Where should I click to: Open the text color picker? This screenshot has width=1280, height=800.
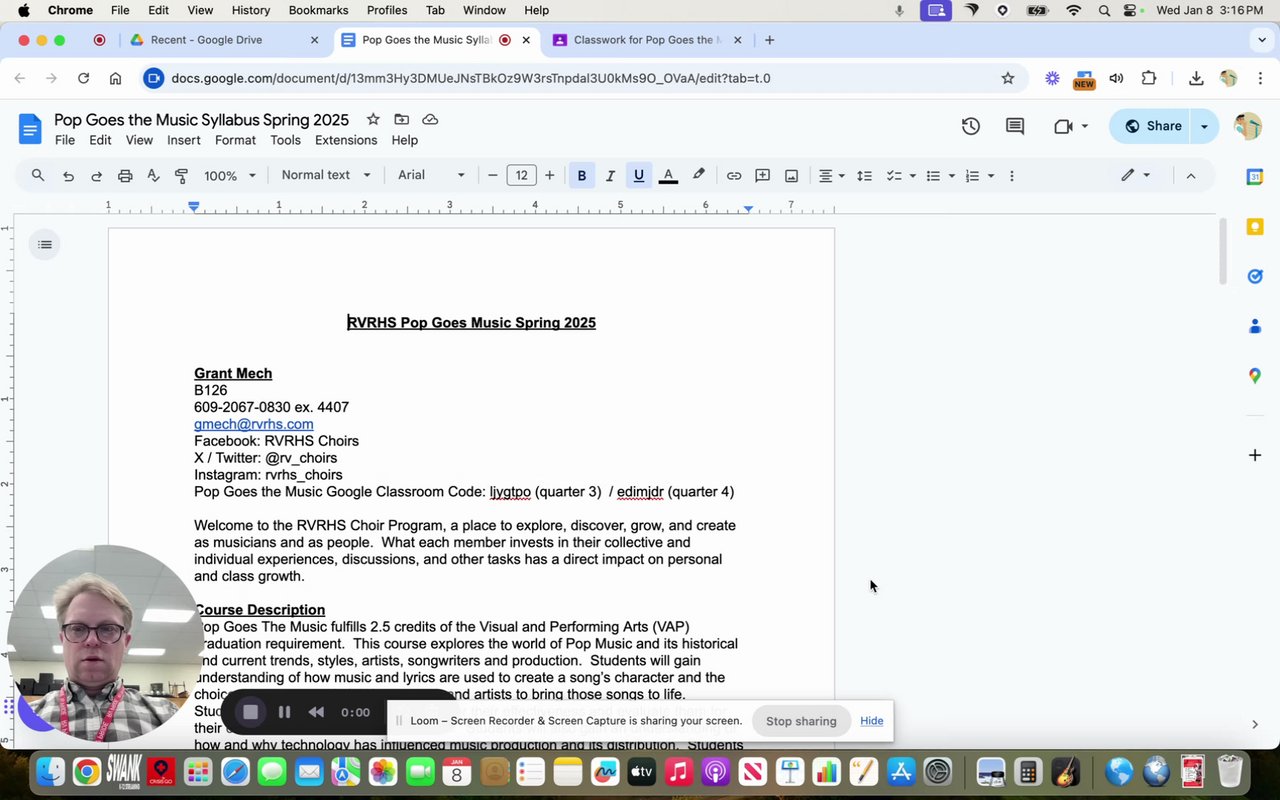(669, 176)
